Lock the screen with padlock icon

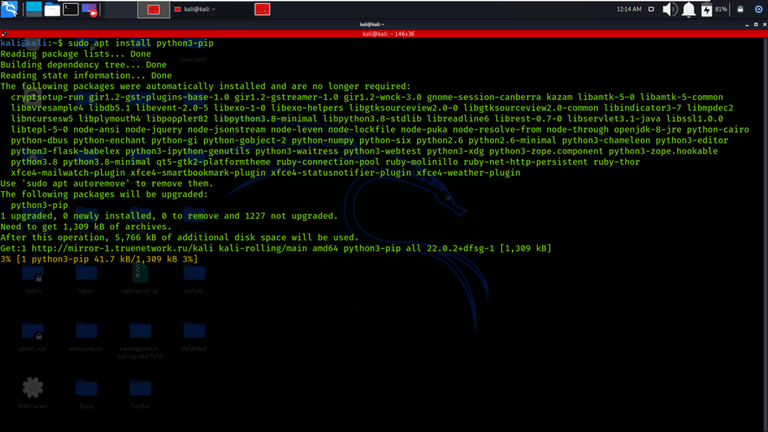(740, 9)
